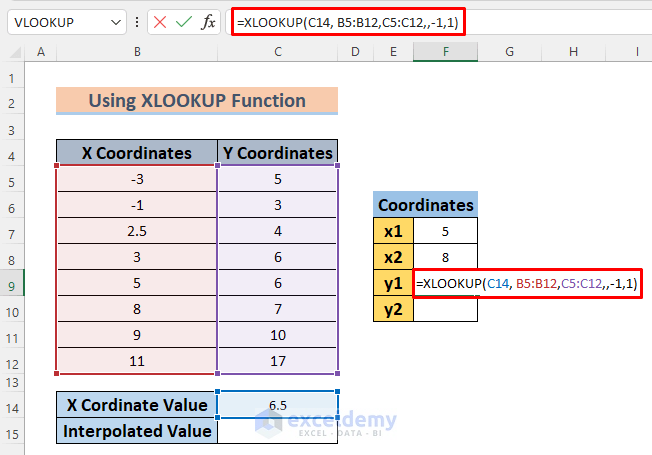Select column E header
The image size is (652, 455).
tap(393, 52)
